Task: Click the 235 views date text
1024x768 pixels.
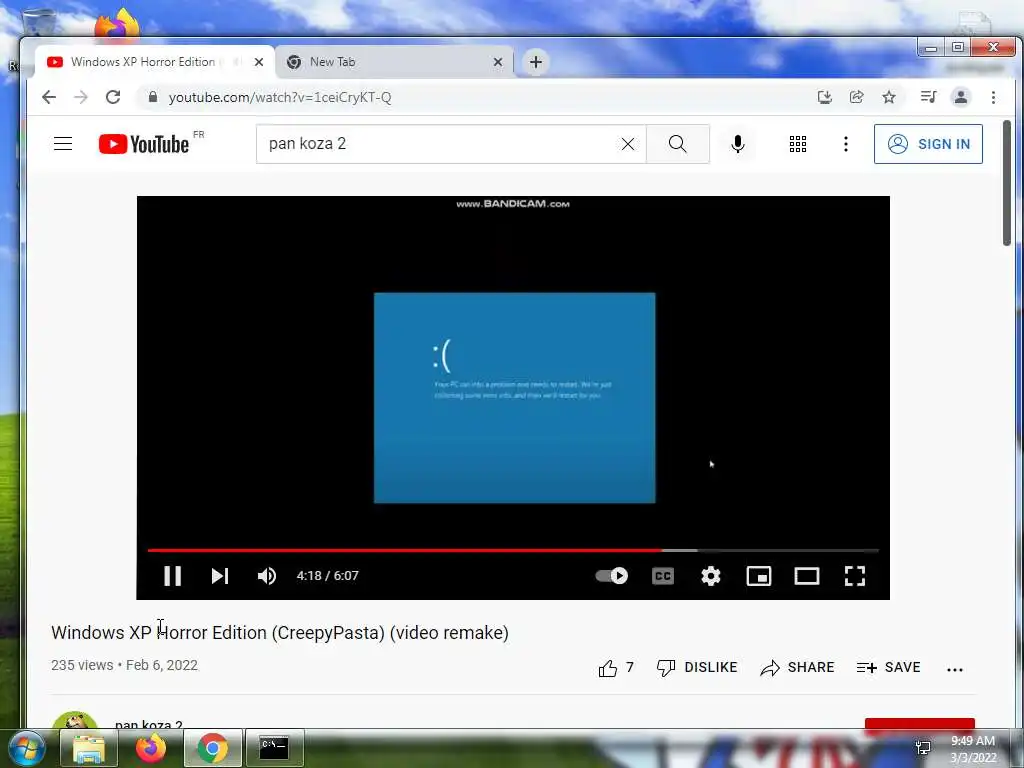Action: pos(124,665)
